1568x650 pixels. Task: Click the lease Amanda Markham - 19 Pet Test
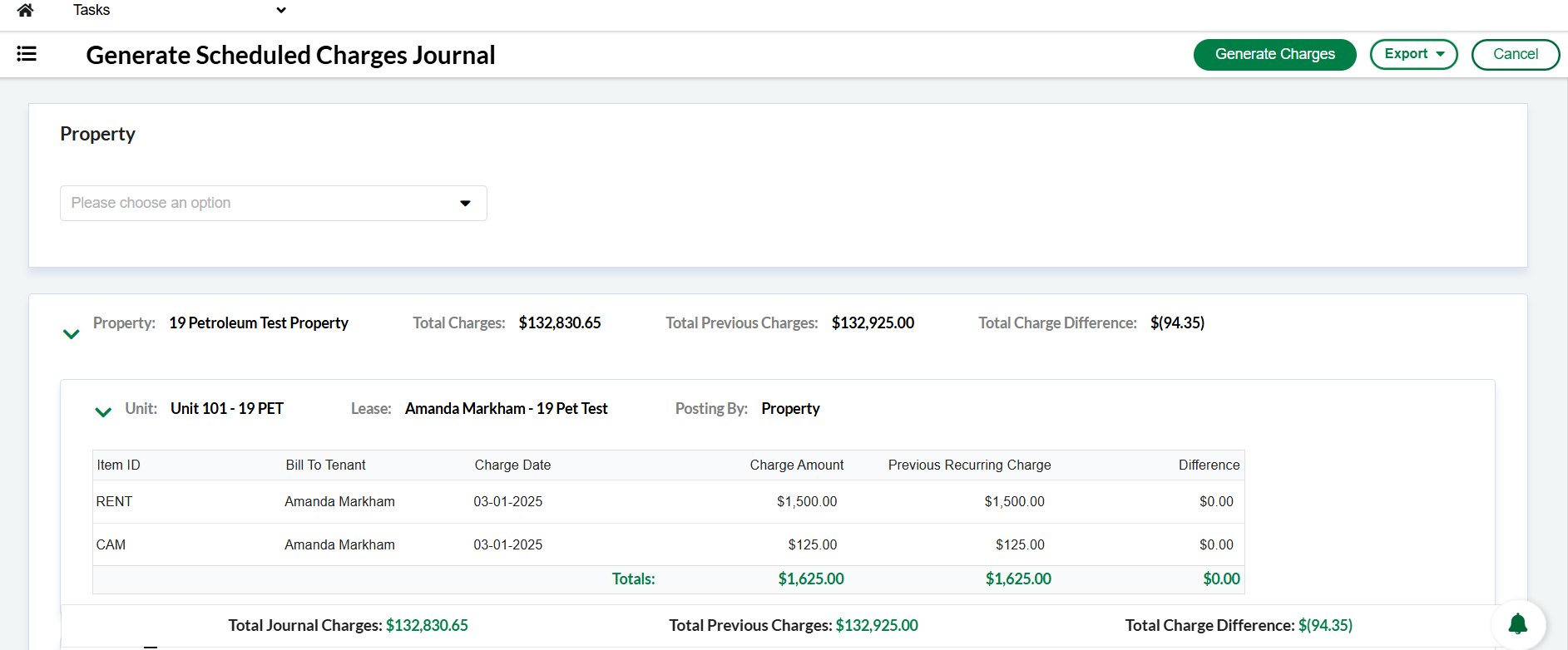coord(507,408)
